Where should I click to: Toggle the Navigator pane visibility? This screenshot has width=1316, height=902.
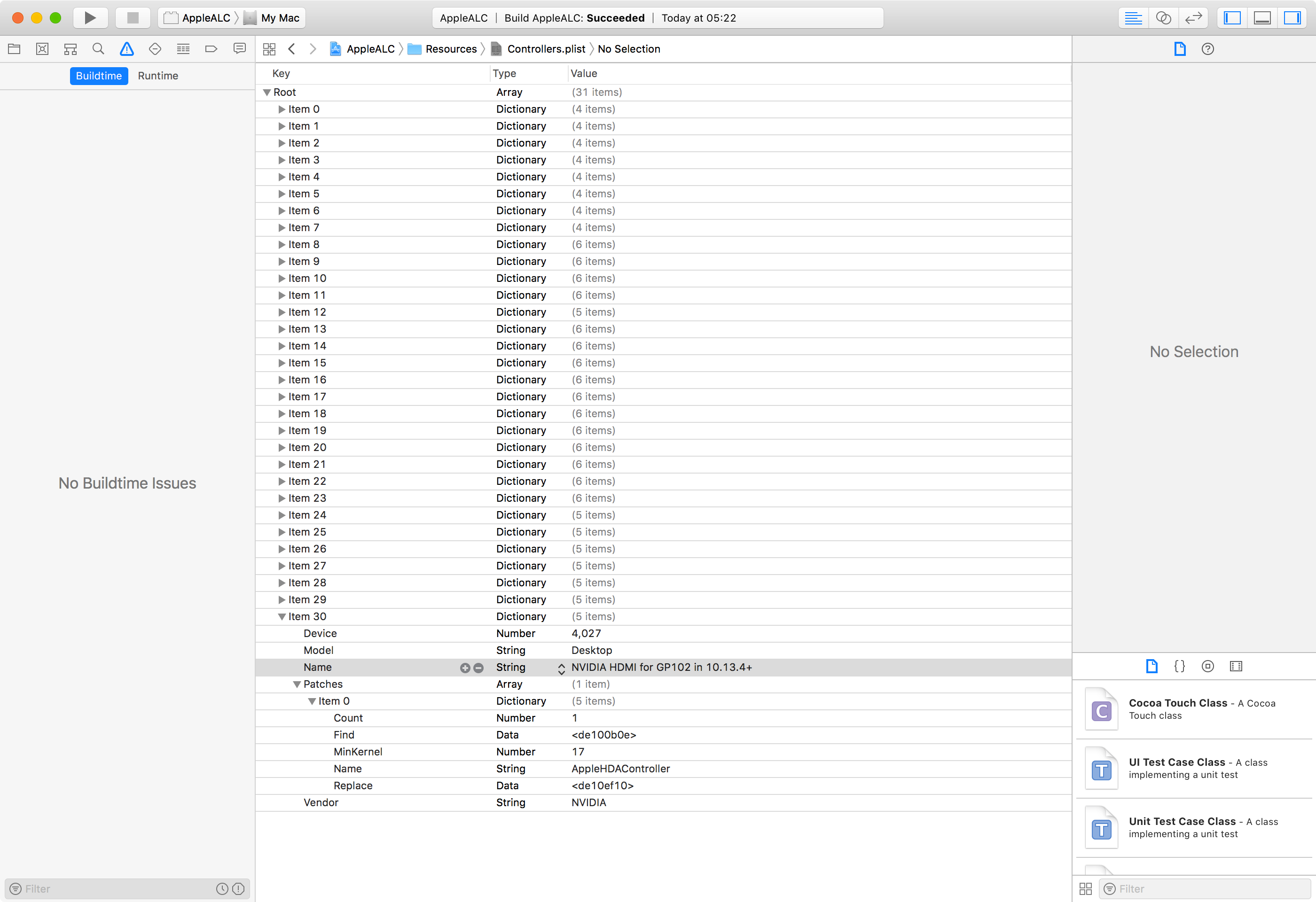pos(1232,18)
